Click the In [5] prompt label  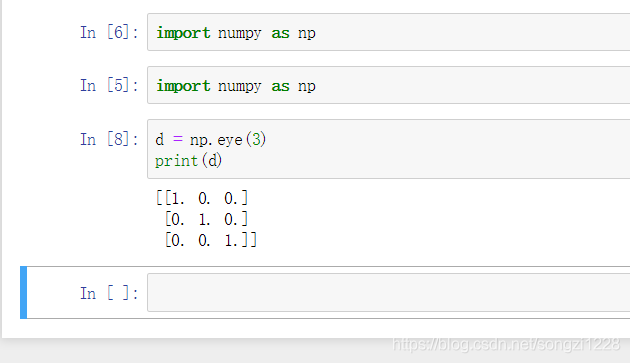(x=109, y=85)
